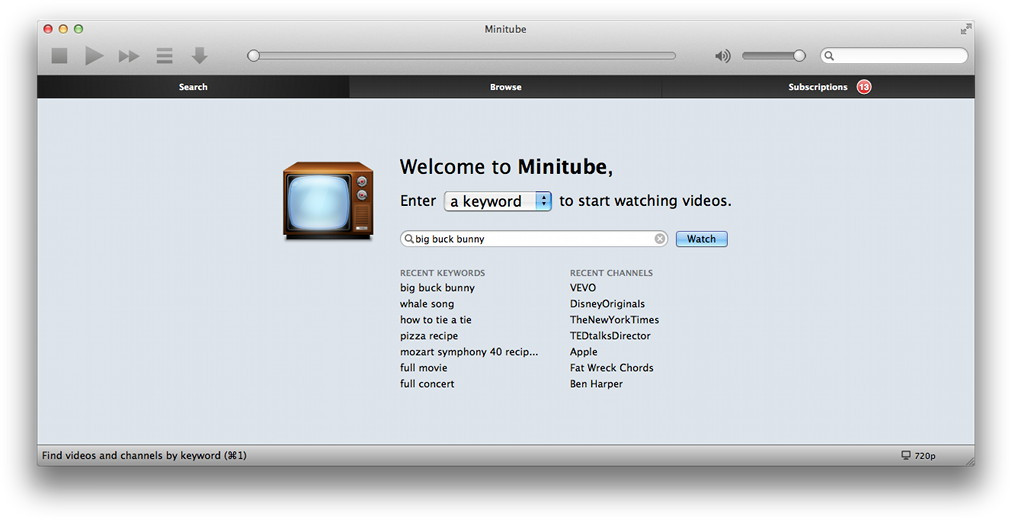The width and height of the screenshot is (1012, 520).
Task: Close the Minitube window with red button
Action: 48,29
